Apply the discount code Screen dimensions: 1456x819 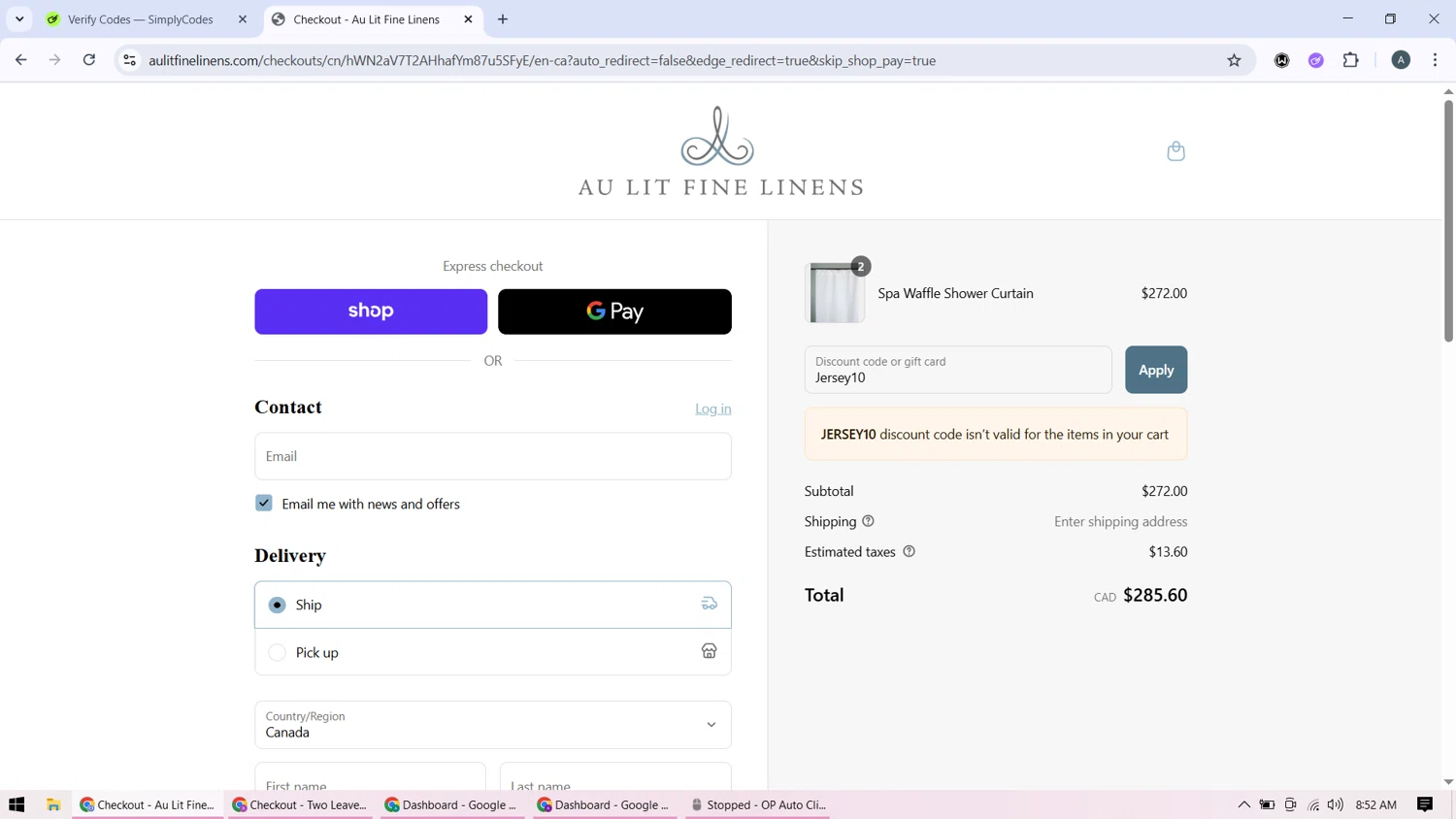[1155, 370]
